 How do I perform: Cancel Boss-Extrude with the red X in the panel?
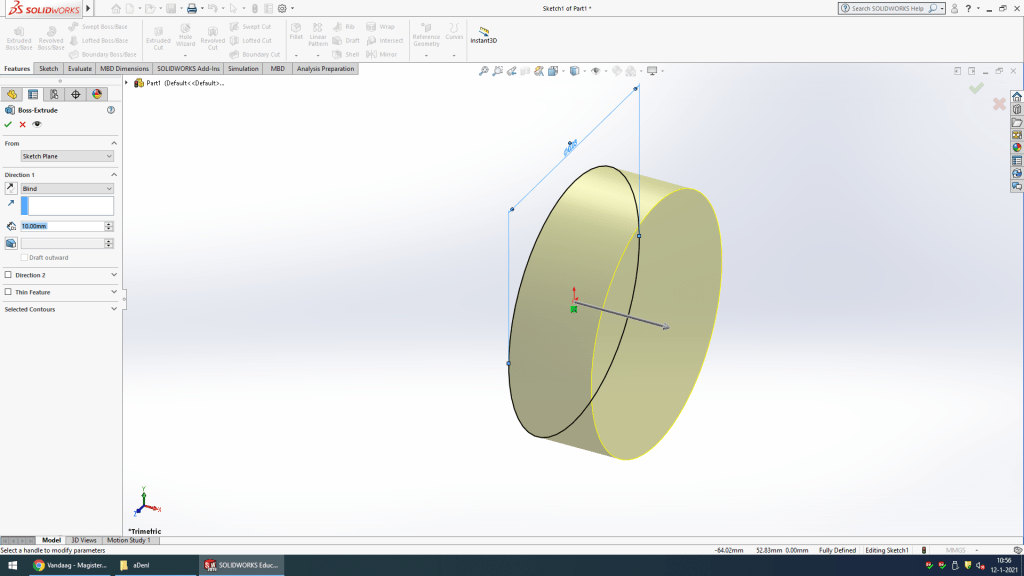pyautogui.click(x=22, y=124)
